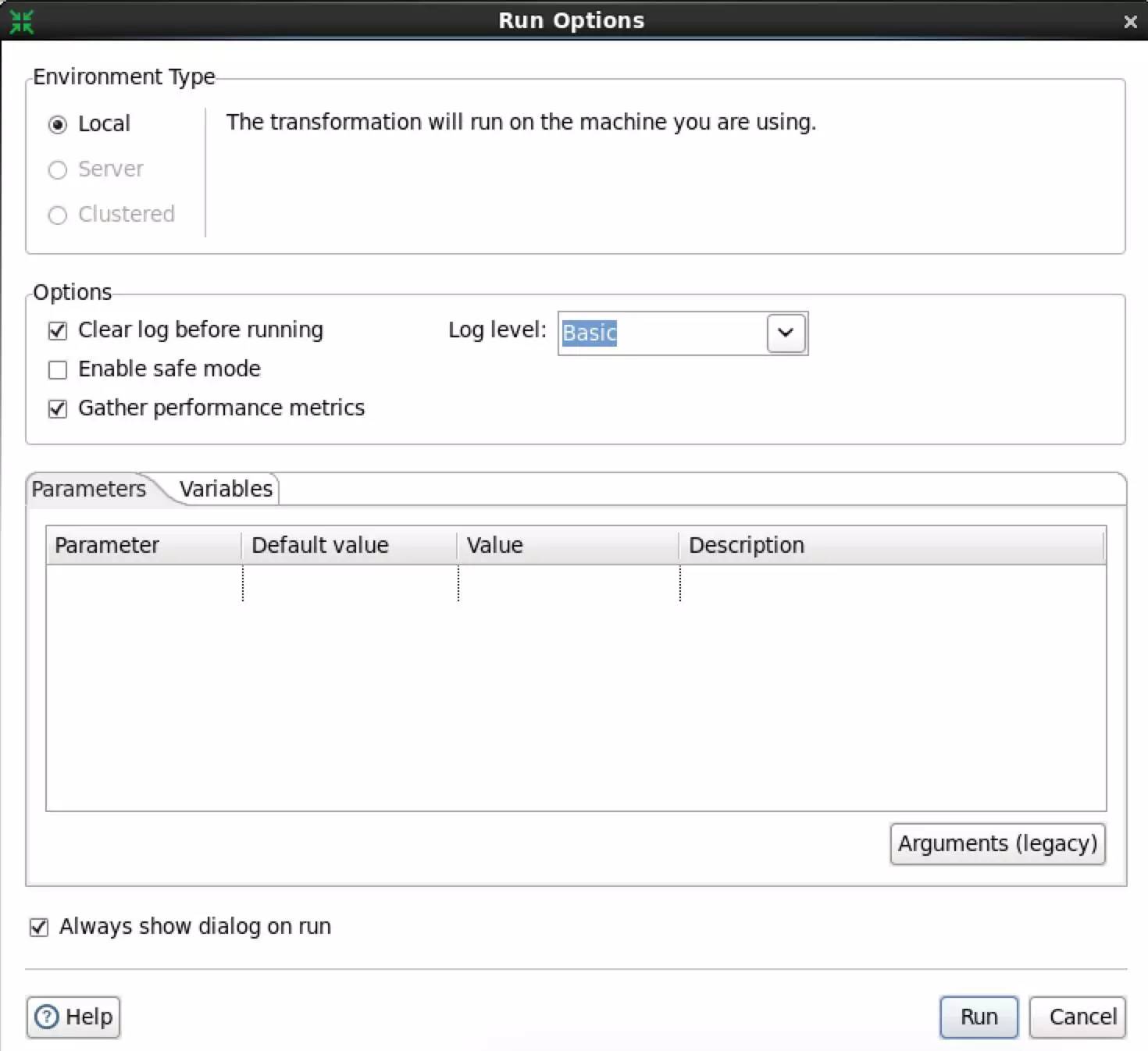Click the empty Value cell in first row

click(569, 583)
